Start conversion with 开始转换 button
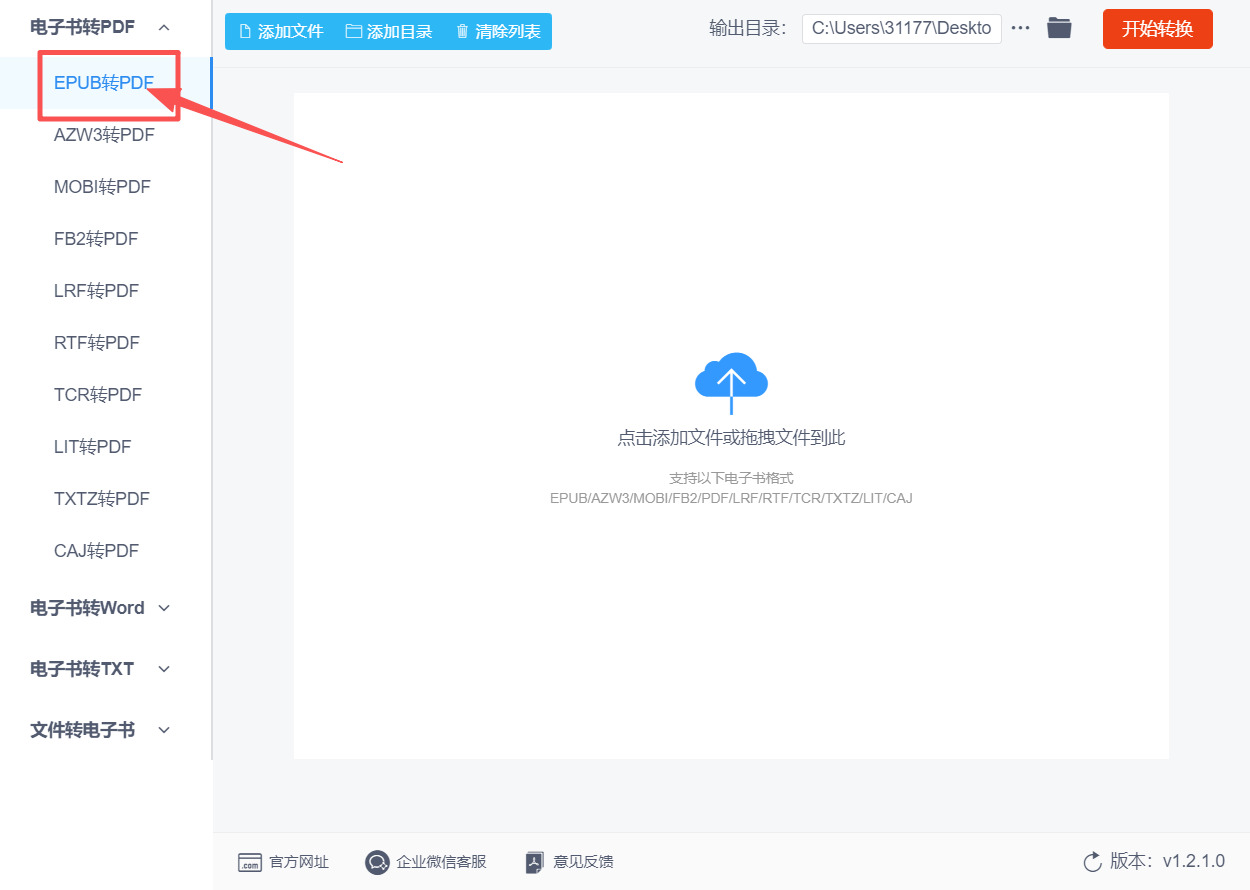Screen dimensions: 1250x890 point(1158,29)
